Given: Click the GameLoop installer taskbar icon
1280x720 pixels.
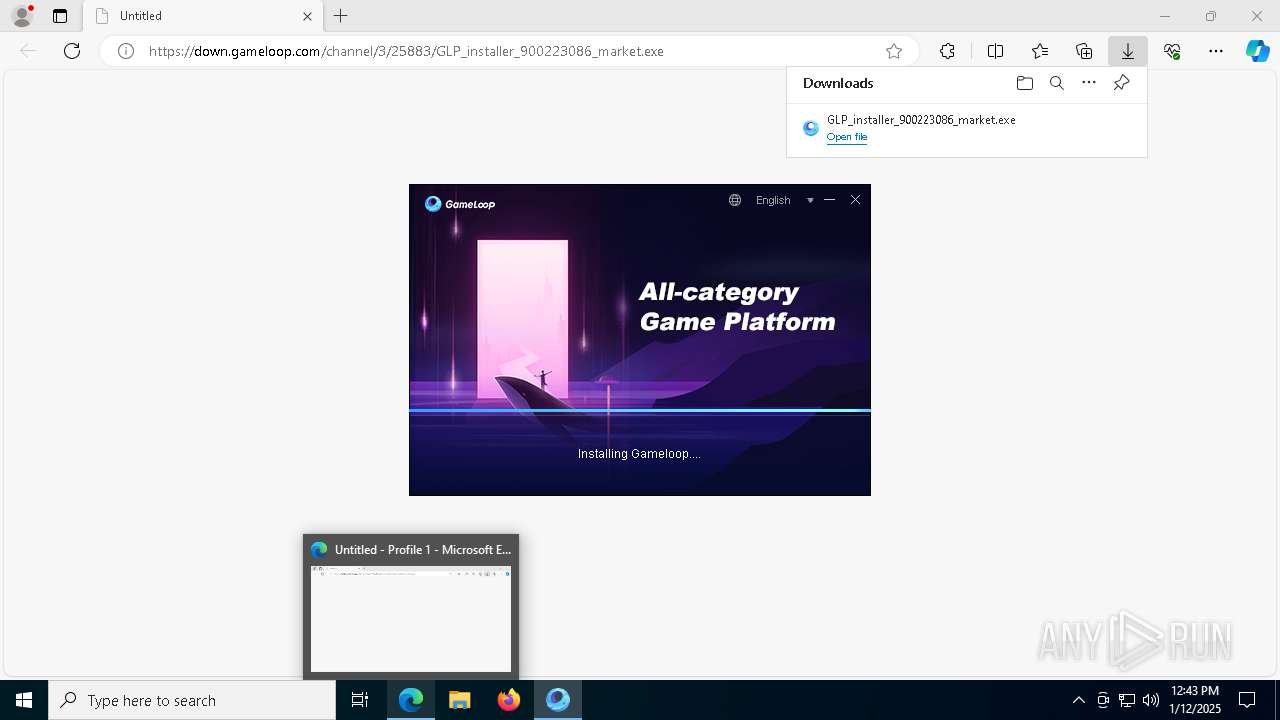Looking at the screenshot, I should (558, 700).
